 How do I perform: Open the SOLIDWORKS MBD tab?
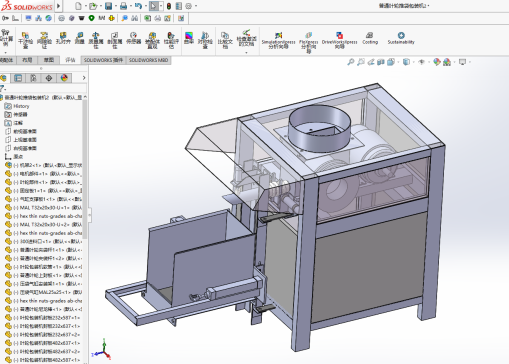pyautogui.click(x=148, y=60)
